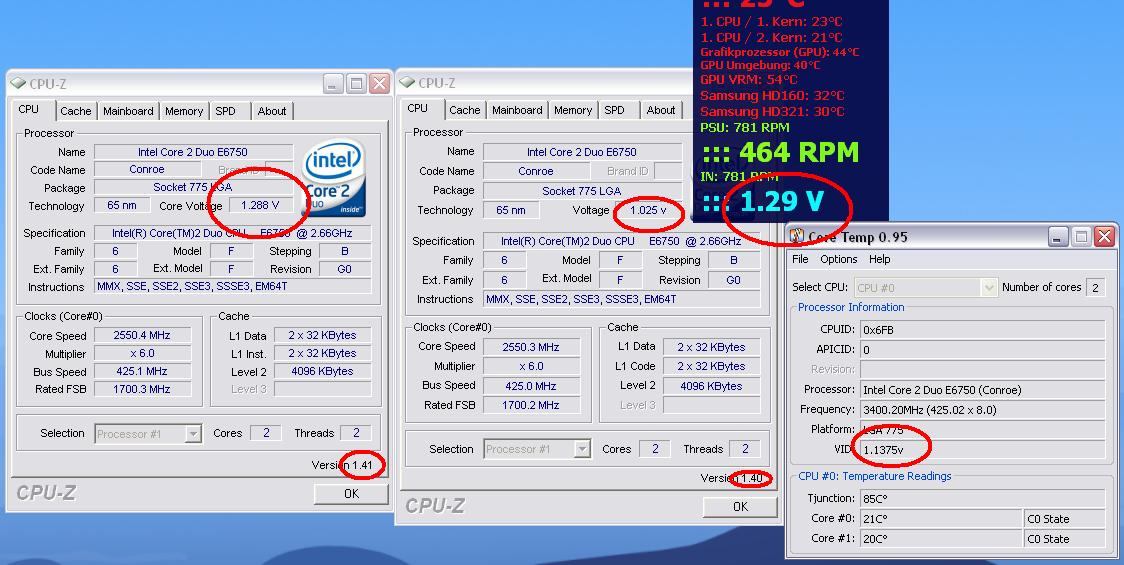Click the CPU-Z title icon in left window
Screen dimensions: 1124x565
coord(19,84)
